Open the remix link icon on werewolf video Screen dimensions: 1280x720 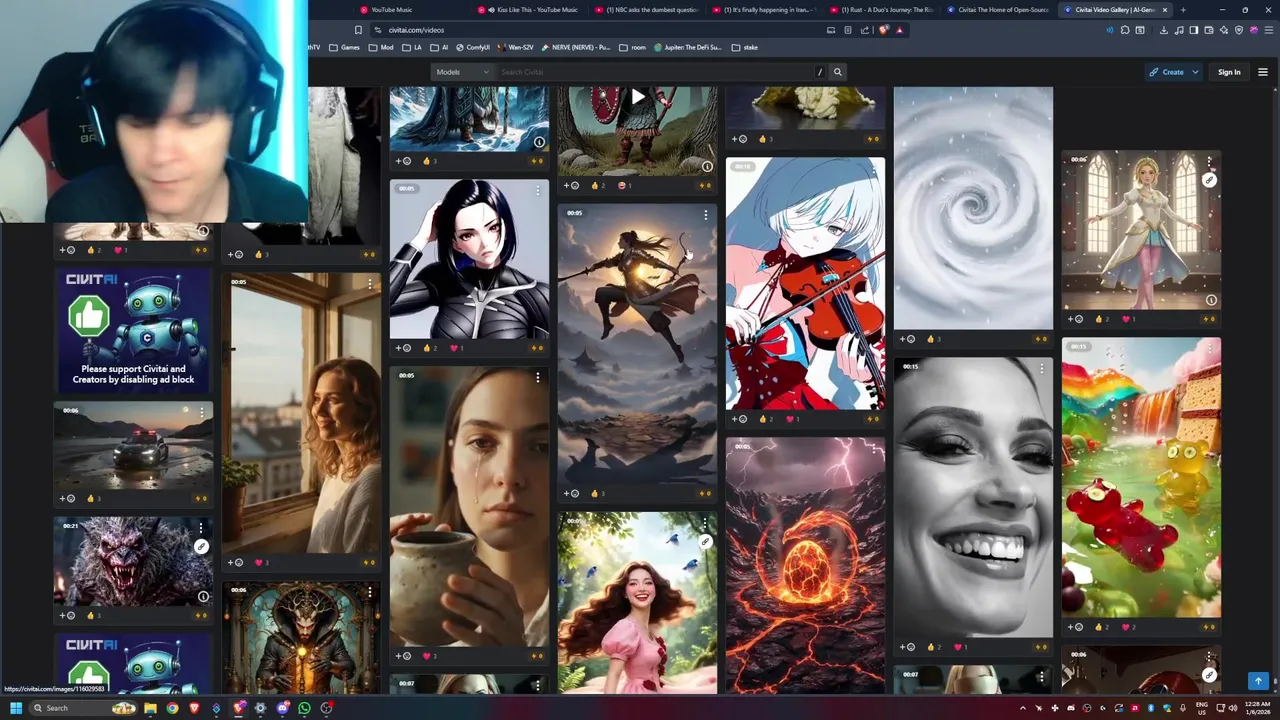click(201, 546)
